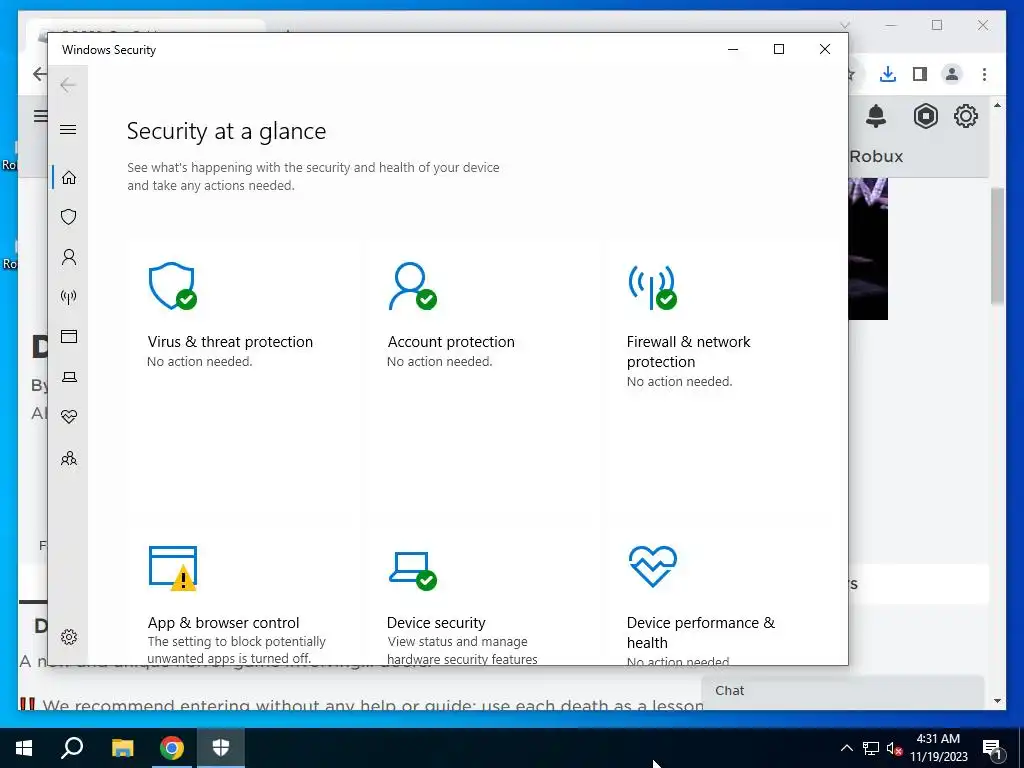Screen dimensions: 1024x768
Task: Click the Robux hexagon icon in browser page
Action: [925, 116]
